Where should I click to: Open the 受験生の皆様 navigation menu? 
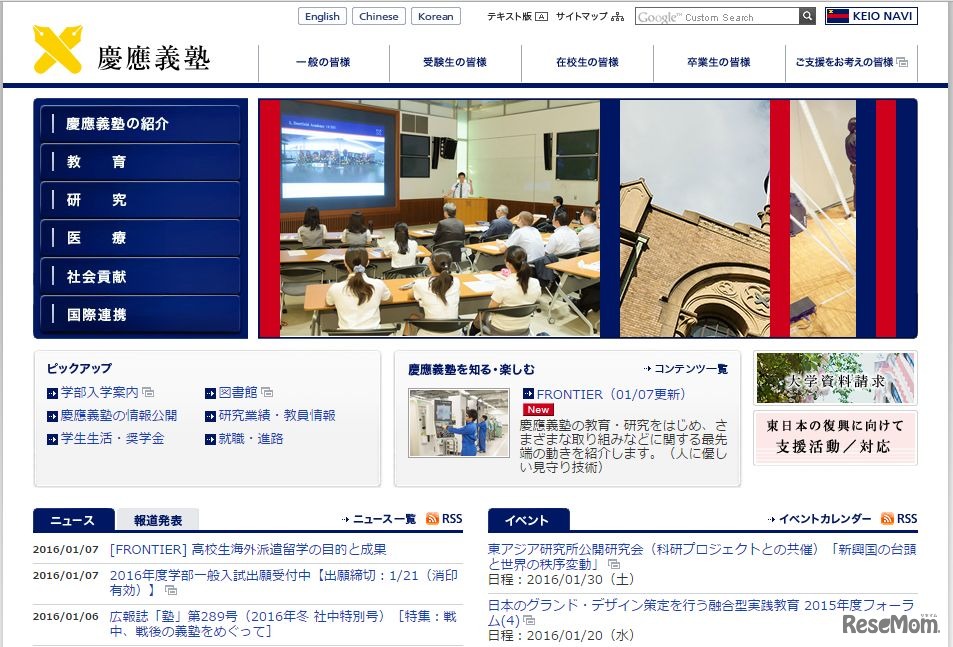[455, 60]
